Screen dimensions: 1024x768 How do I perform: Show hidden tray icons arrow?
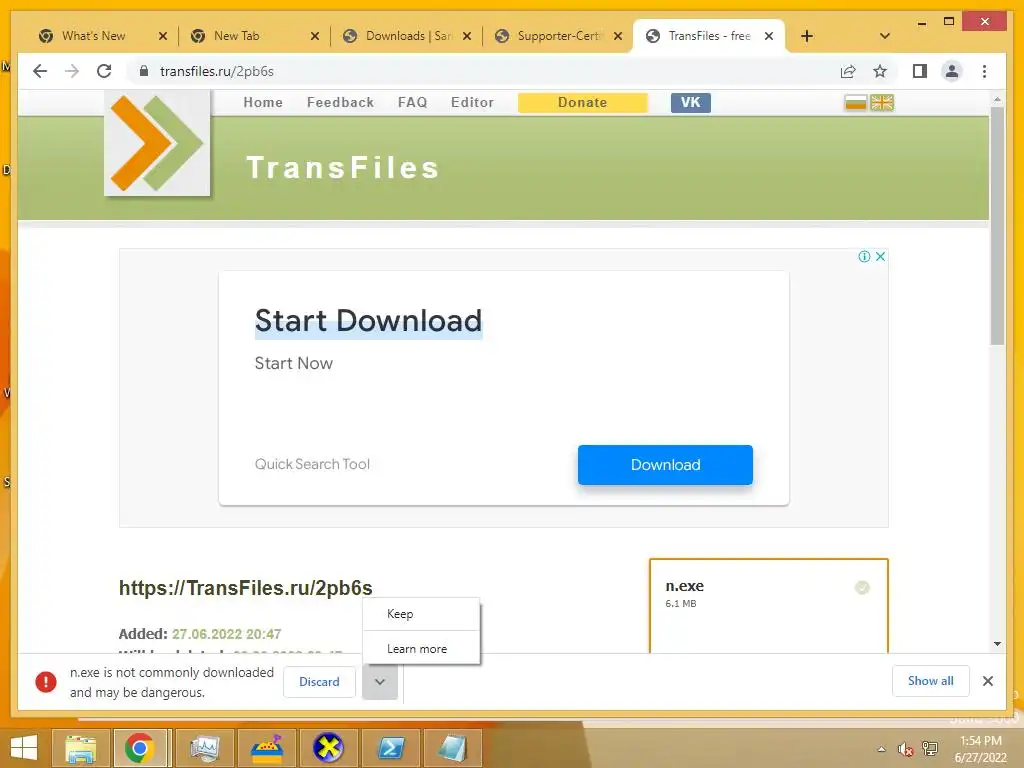tap(882, 749)
